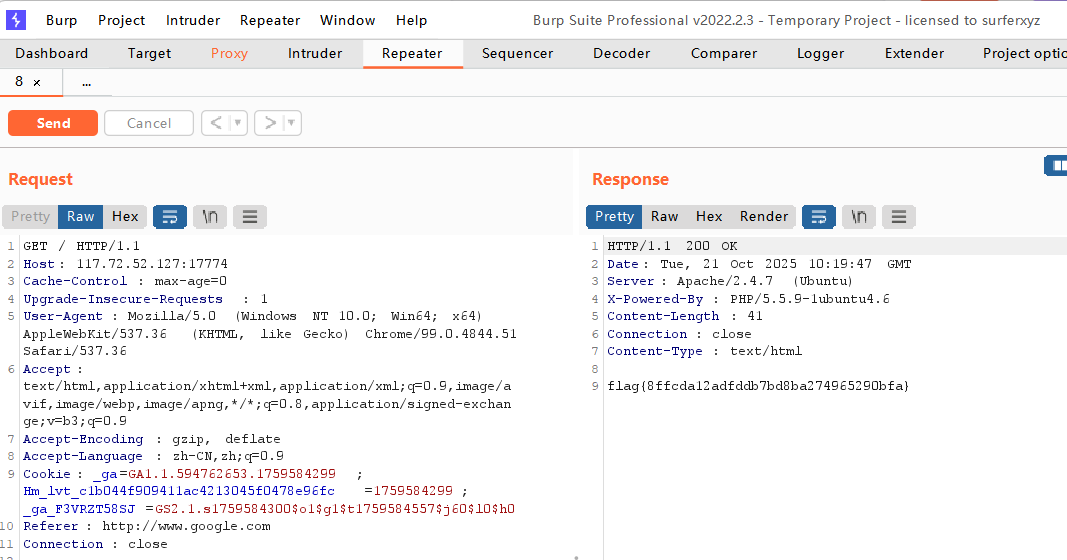Open the Project menu
The width and height of the screenshot is (1067, 560).
[121, 20]
